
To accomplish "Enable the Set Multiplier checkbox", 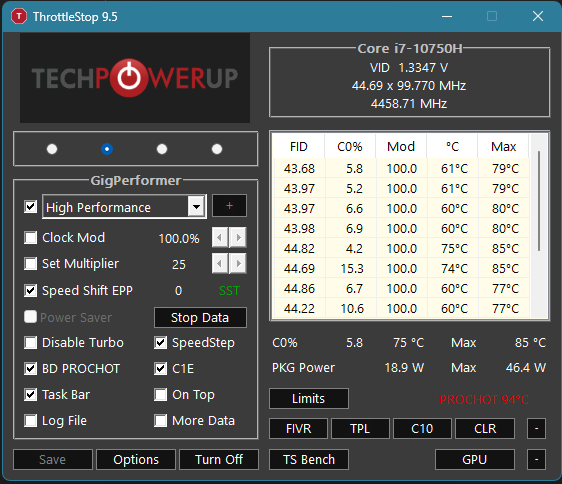I will (30, 264).
